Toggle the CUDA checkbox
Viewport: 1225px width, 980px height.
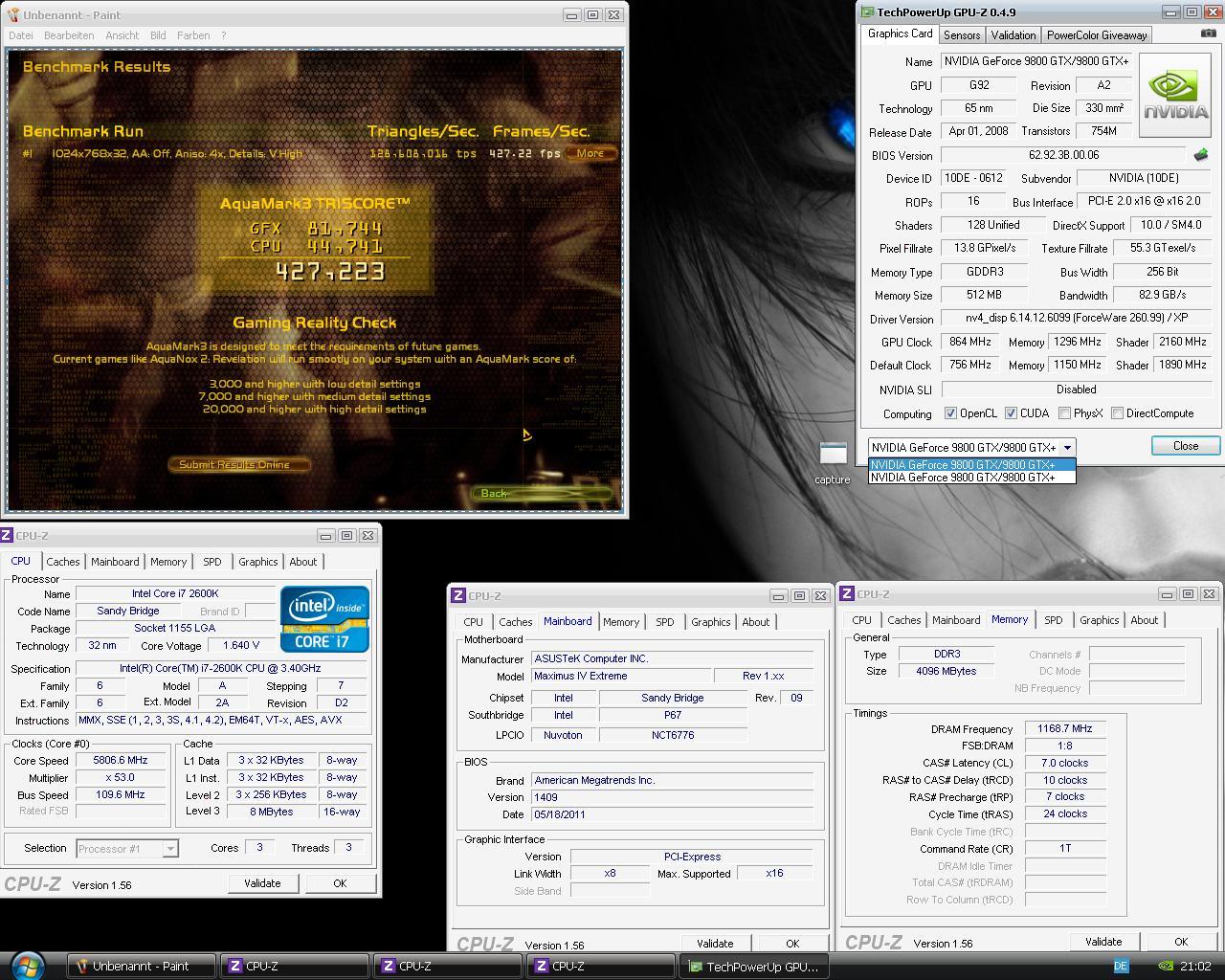tap(1011, 413)
